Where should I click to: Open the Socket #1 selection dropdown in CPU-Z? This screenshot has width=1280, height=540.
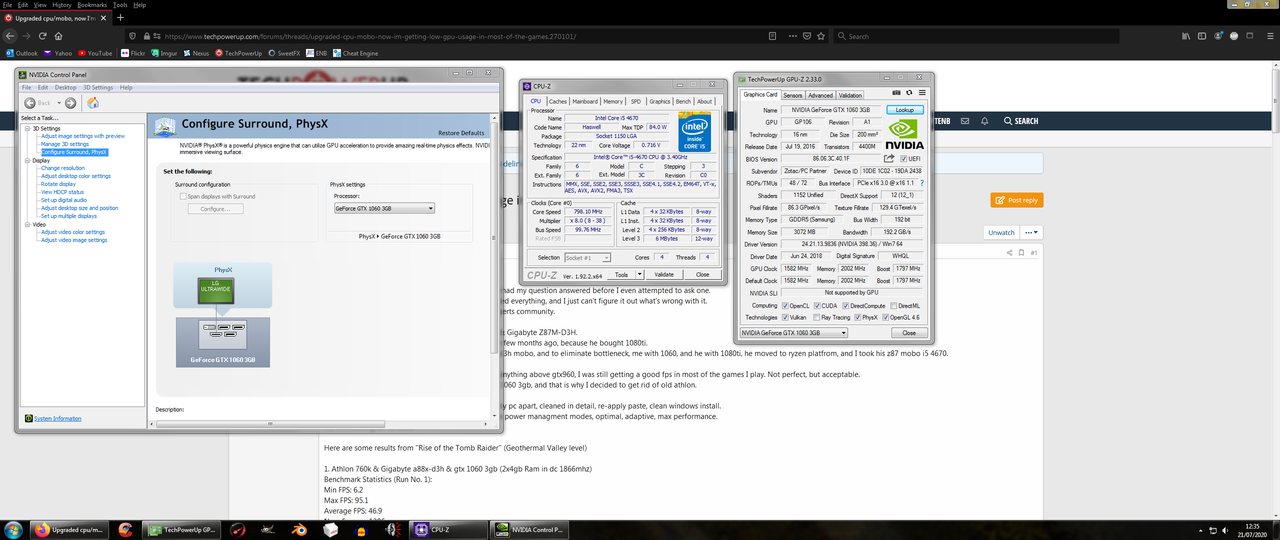click(588, 257)
